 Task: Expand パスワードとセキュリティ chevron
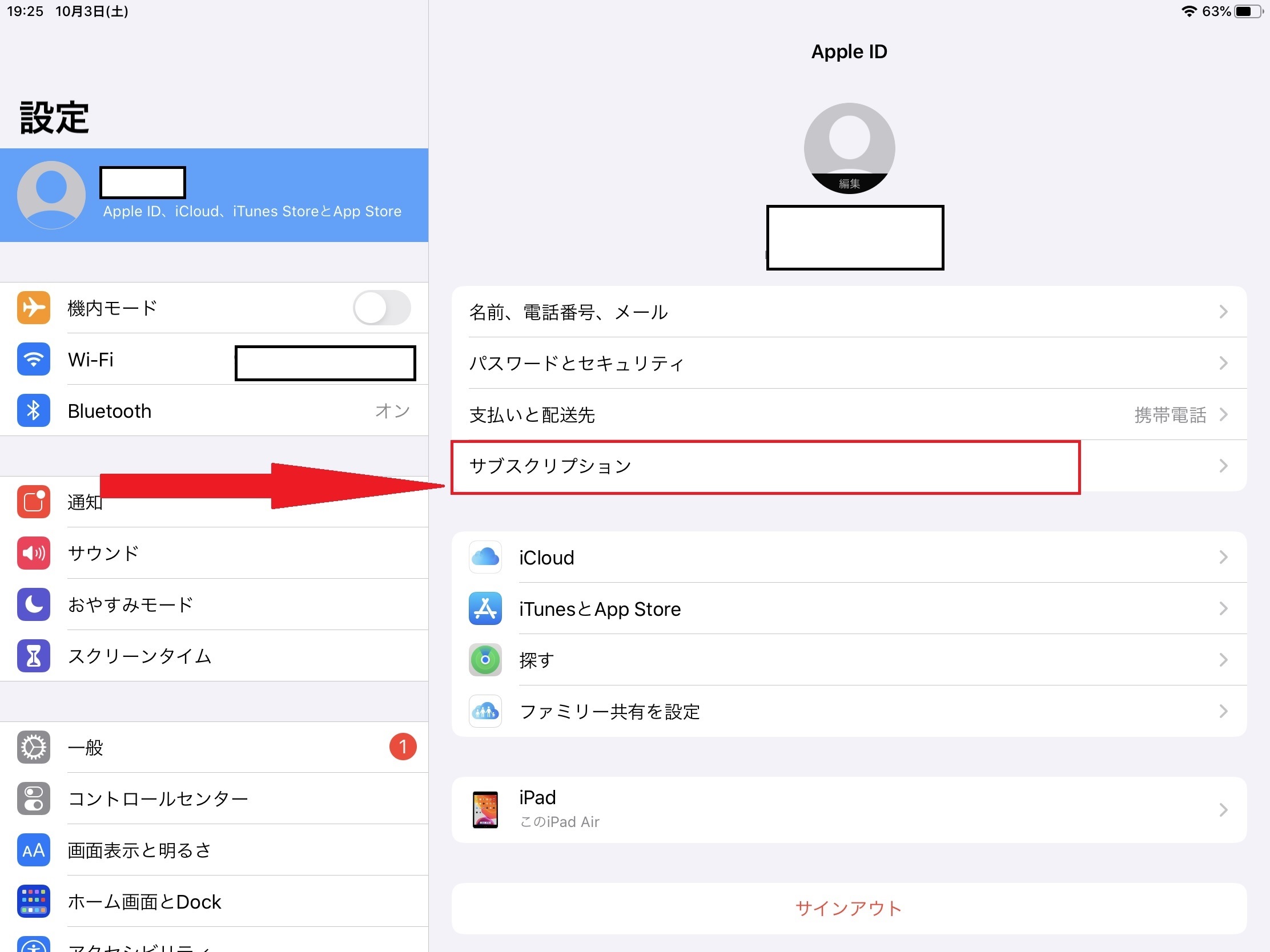point(1223,362)
